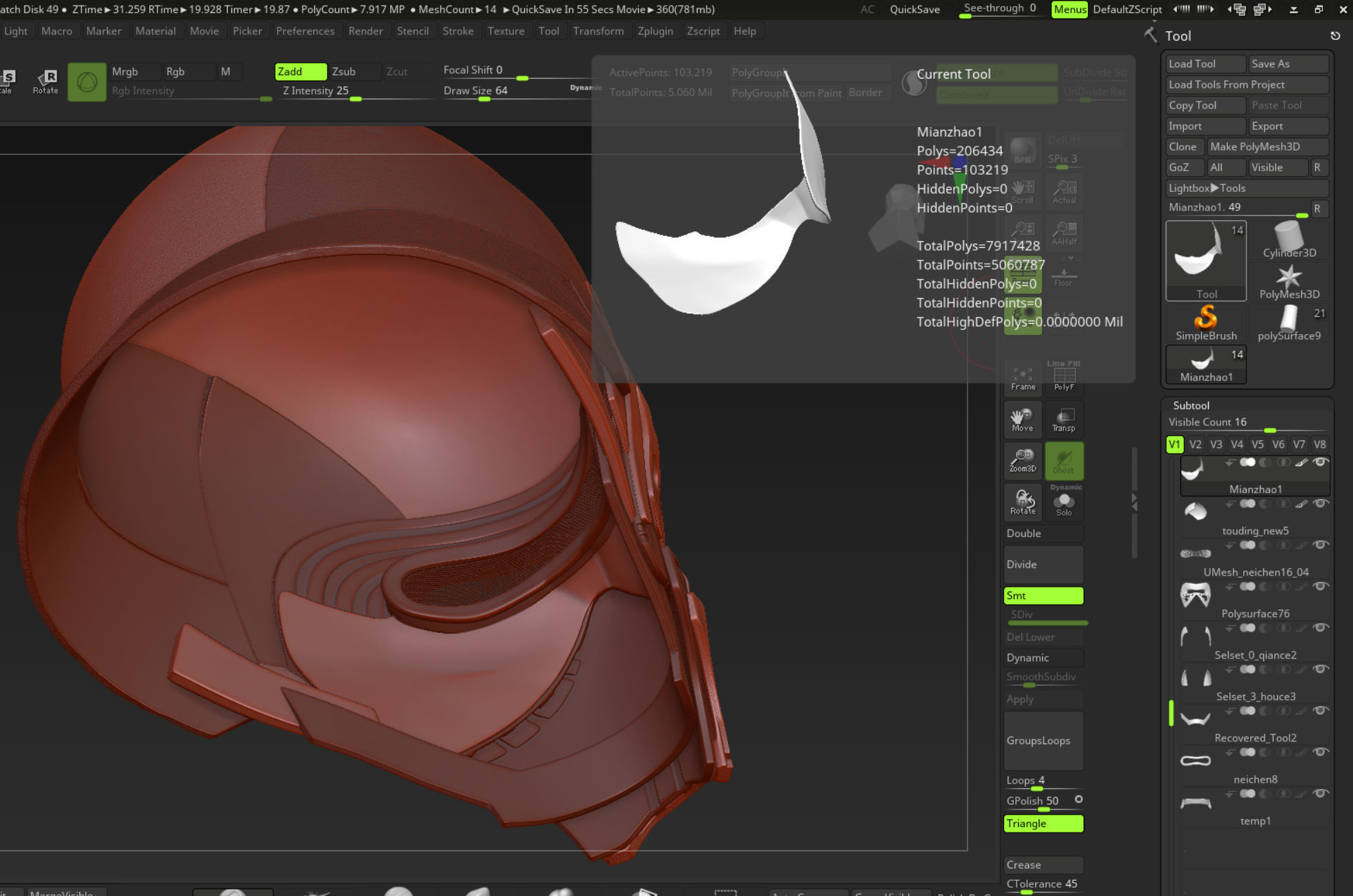Click the restore icon in Tool palette header
The width and height of the screenshot is (1353, 896).
click(x=1335, y=36)
